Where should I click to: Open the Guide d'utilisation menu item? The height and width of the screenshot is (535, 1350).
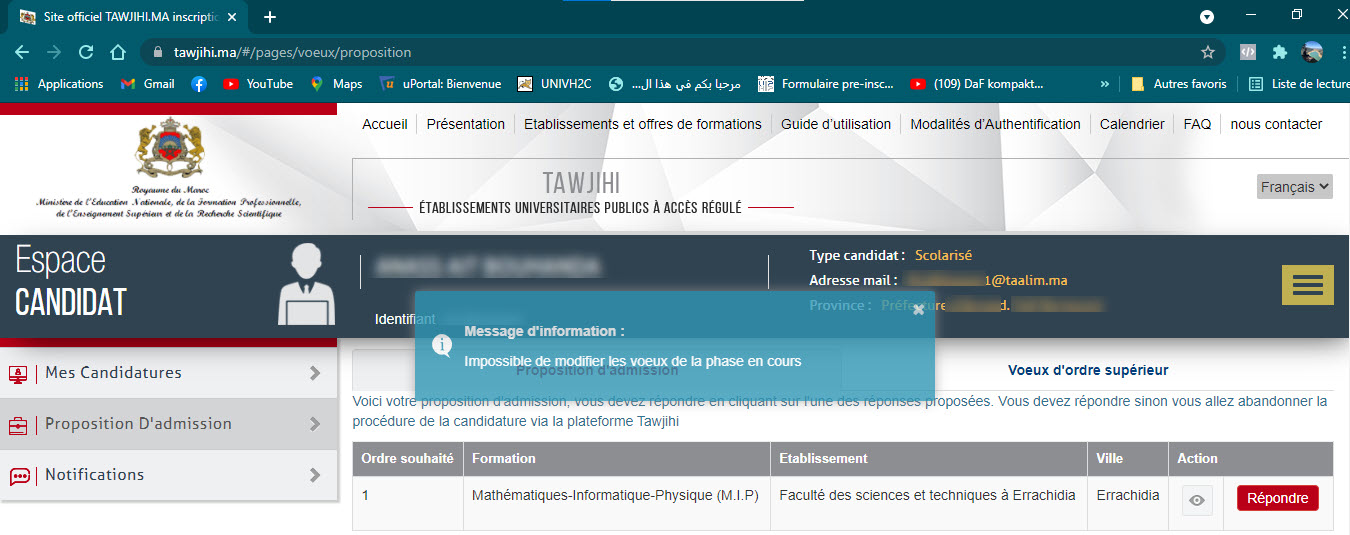836,124
